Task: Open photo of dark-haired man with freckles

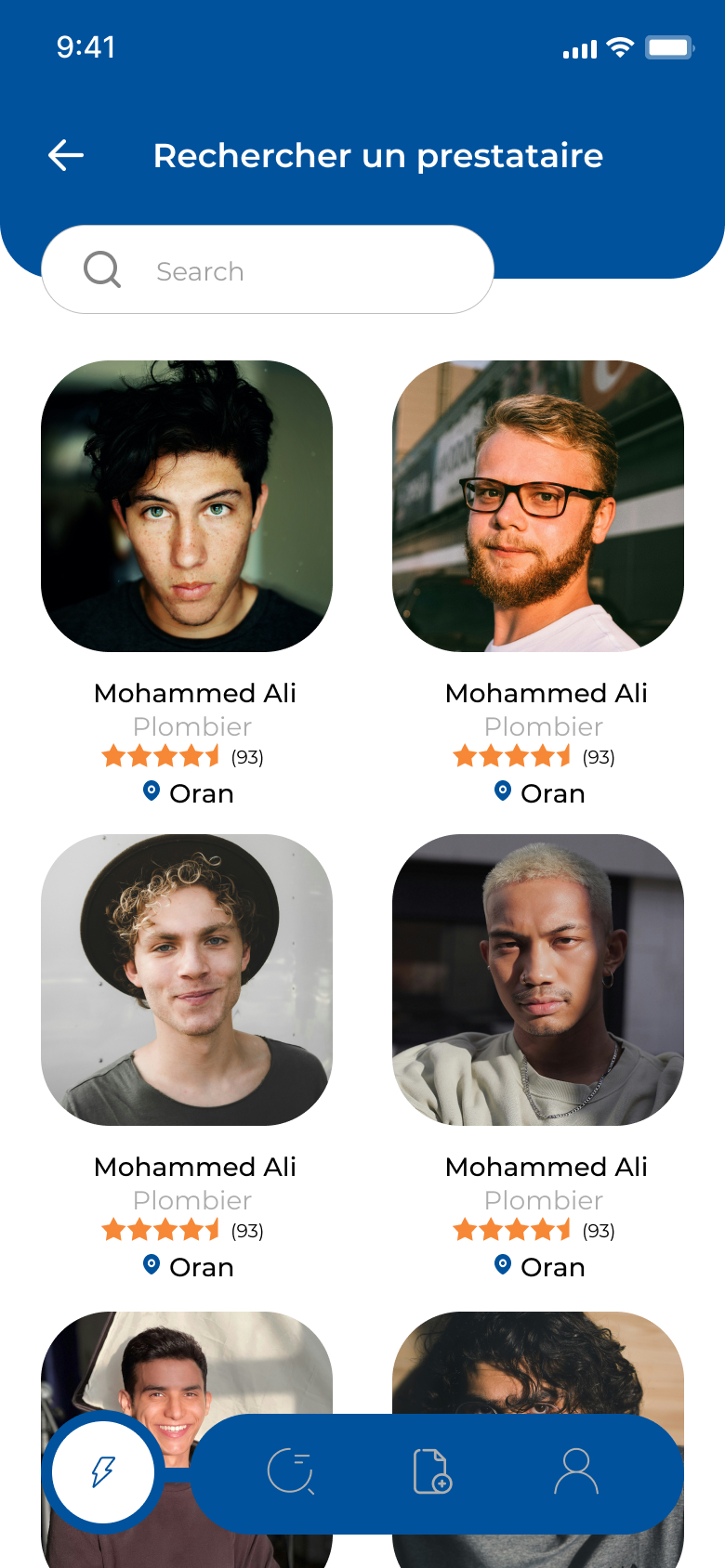Action: click(x=187, y=506)
